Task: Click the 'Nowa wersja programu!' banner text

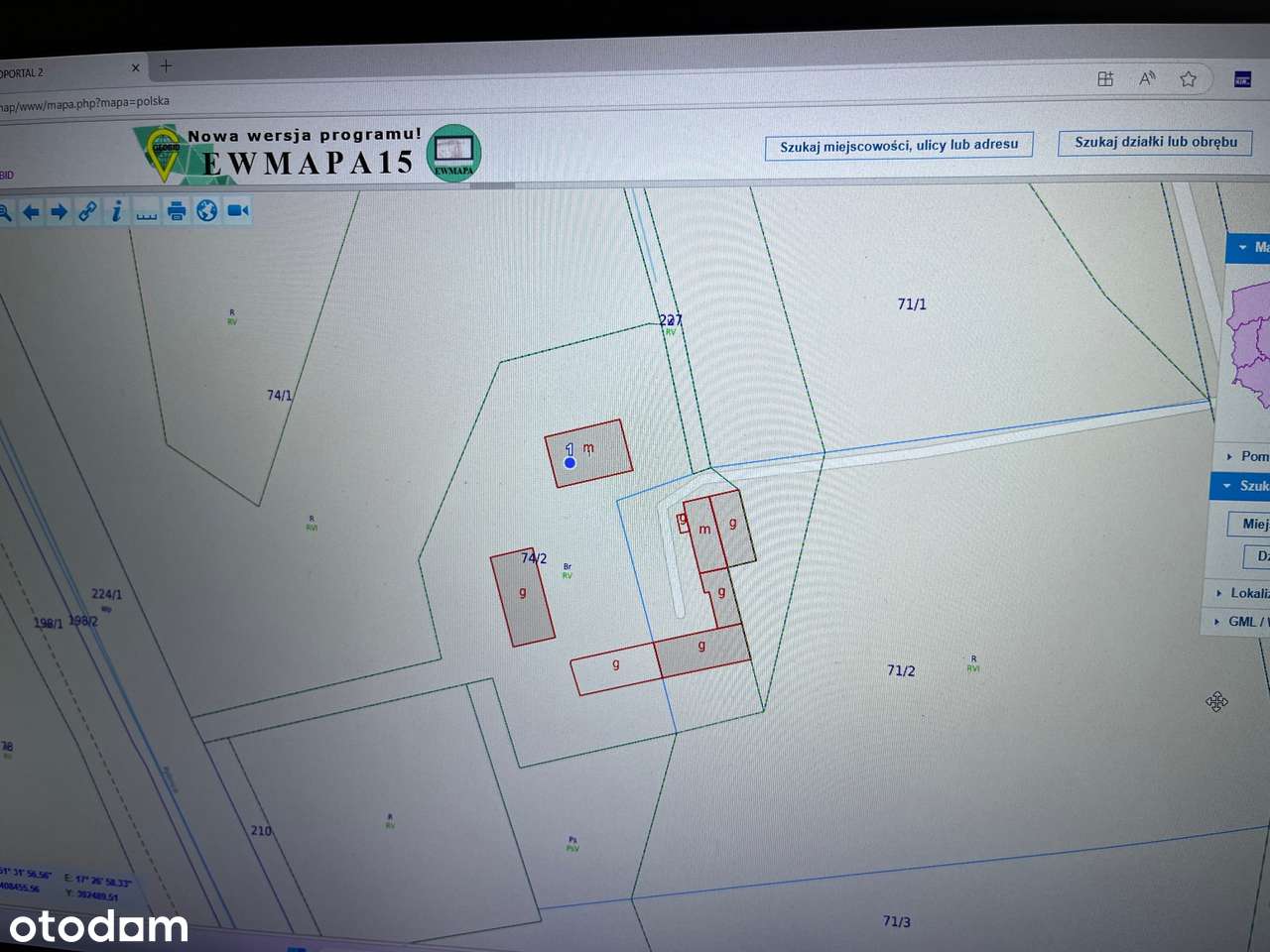Action: click(305, 135)
